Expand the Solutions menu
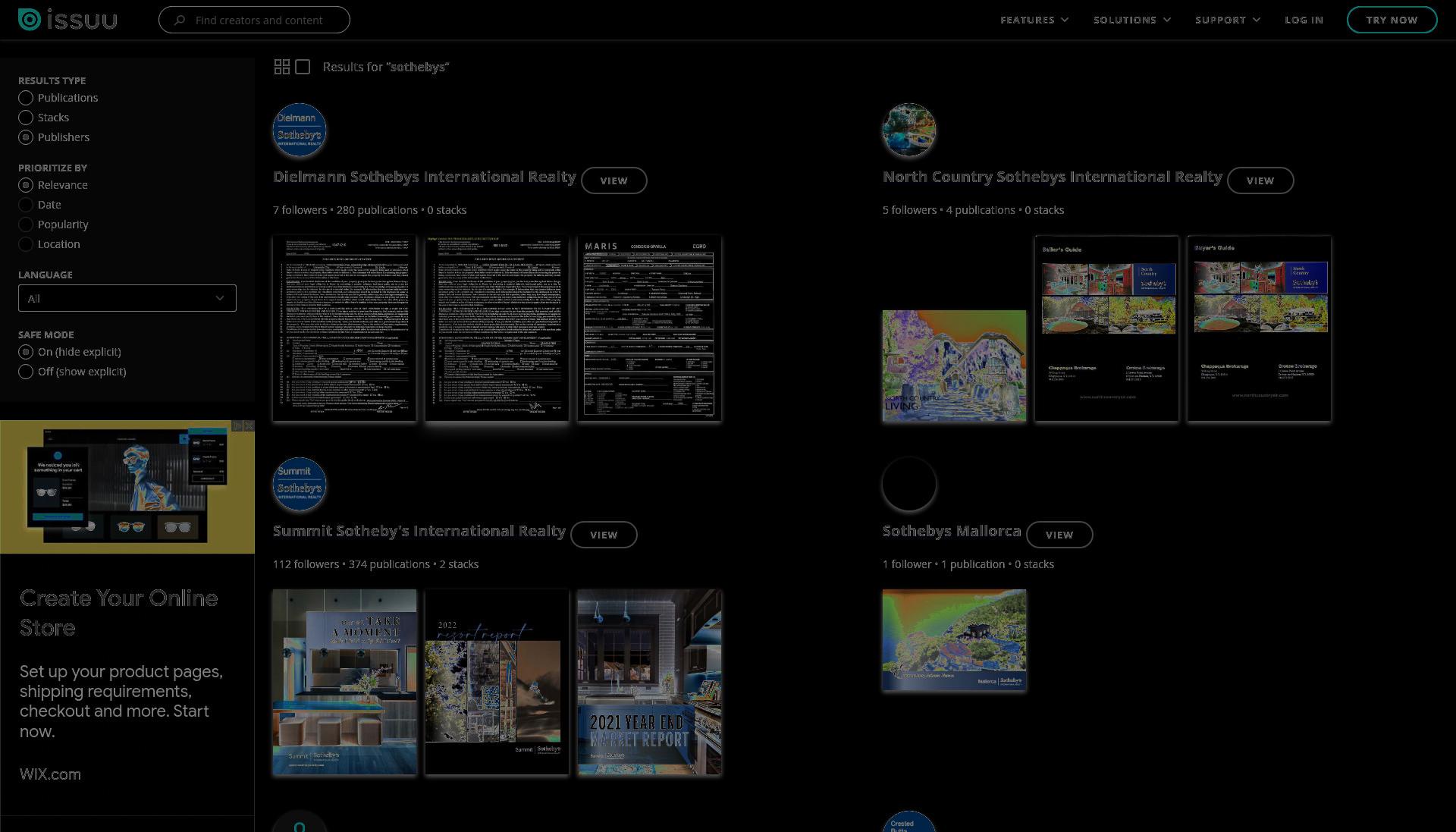This screenshot has width=1456, height=832. tap(1132, 20)
